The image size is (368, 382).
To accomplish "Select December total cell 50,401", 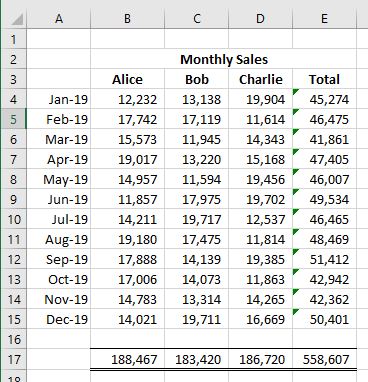I will [x=324, y=319].
